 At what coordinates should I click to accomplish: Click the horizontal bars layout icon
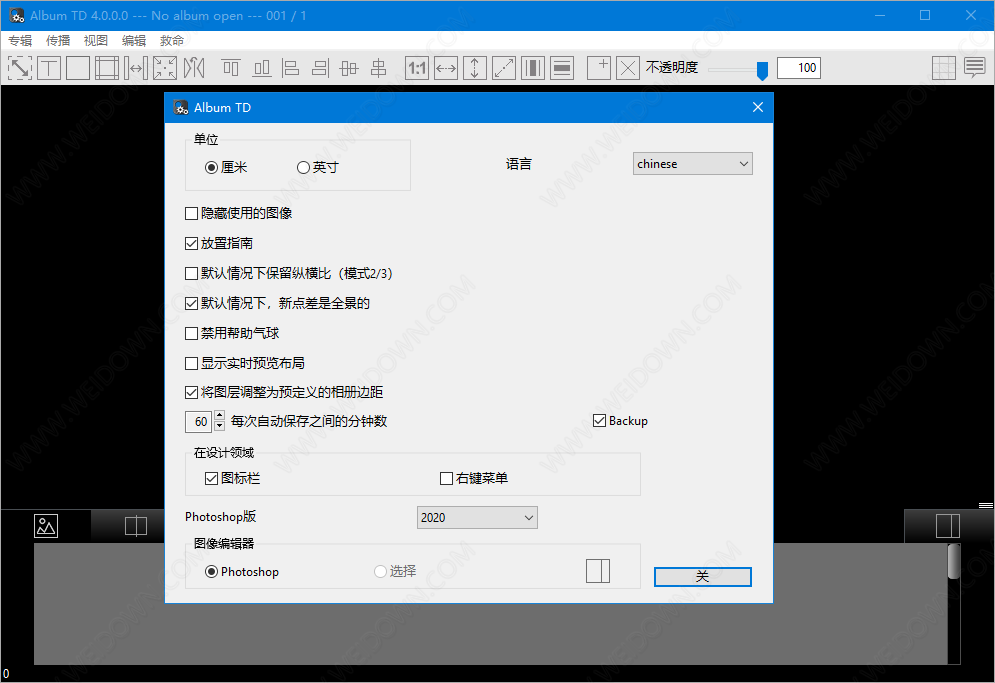pos(562,68)
